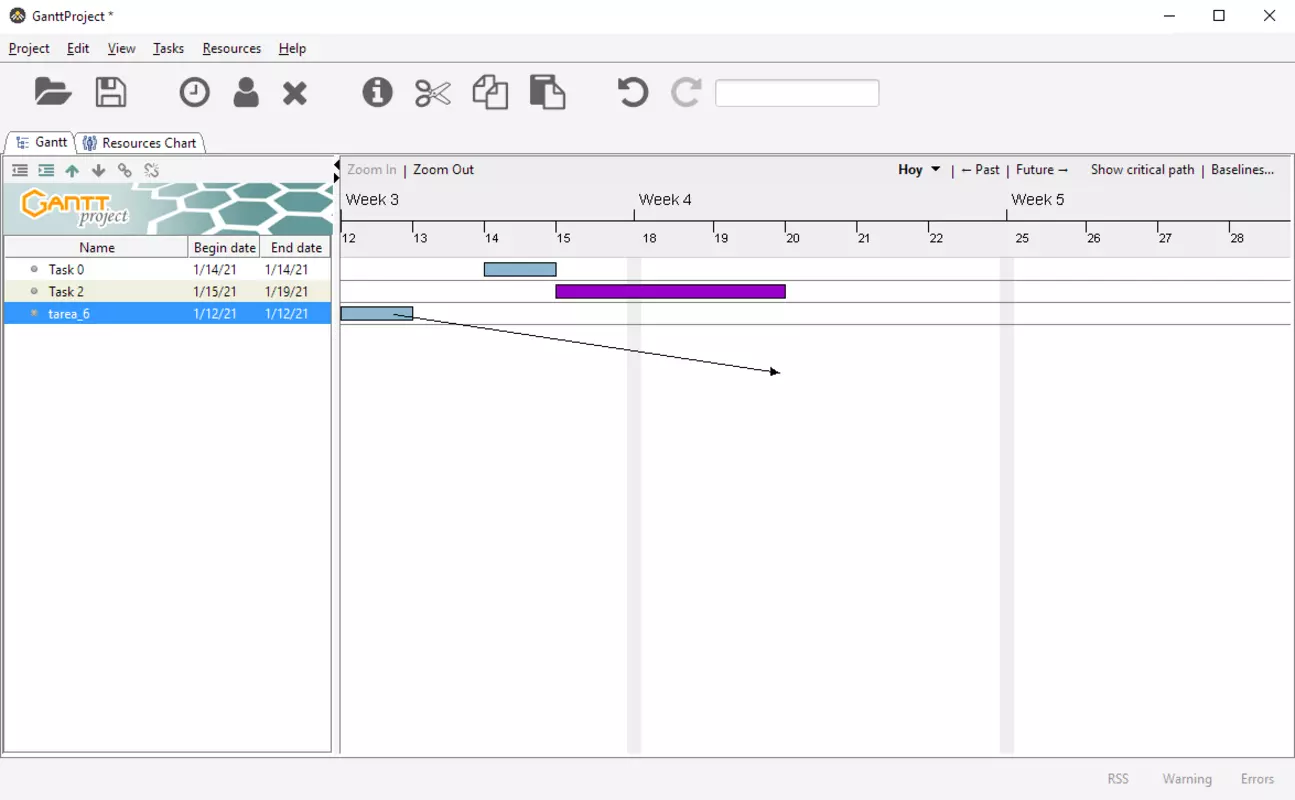This screenshot has height=800, width=1295.
Task: Open the Resources menu
Action: click(231, 48)
